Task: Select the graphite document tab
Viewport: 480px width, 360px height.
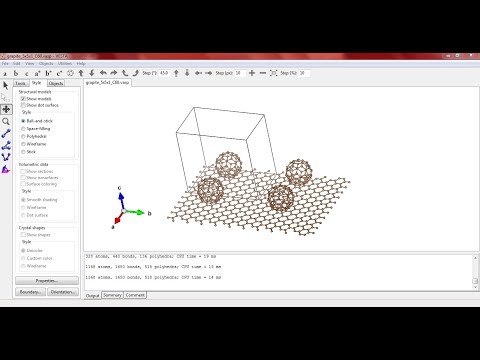Action: 107,82
